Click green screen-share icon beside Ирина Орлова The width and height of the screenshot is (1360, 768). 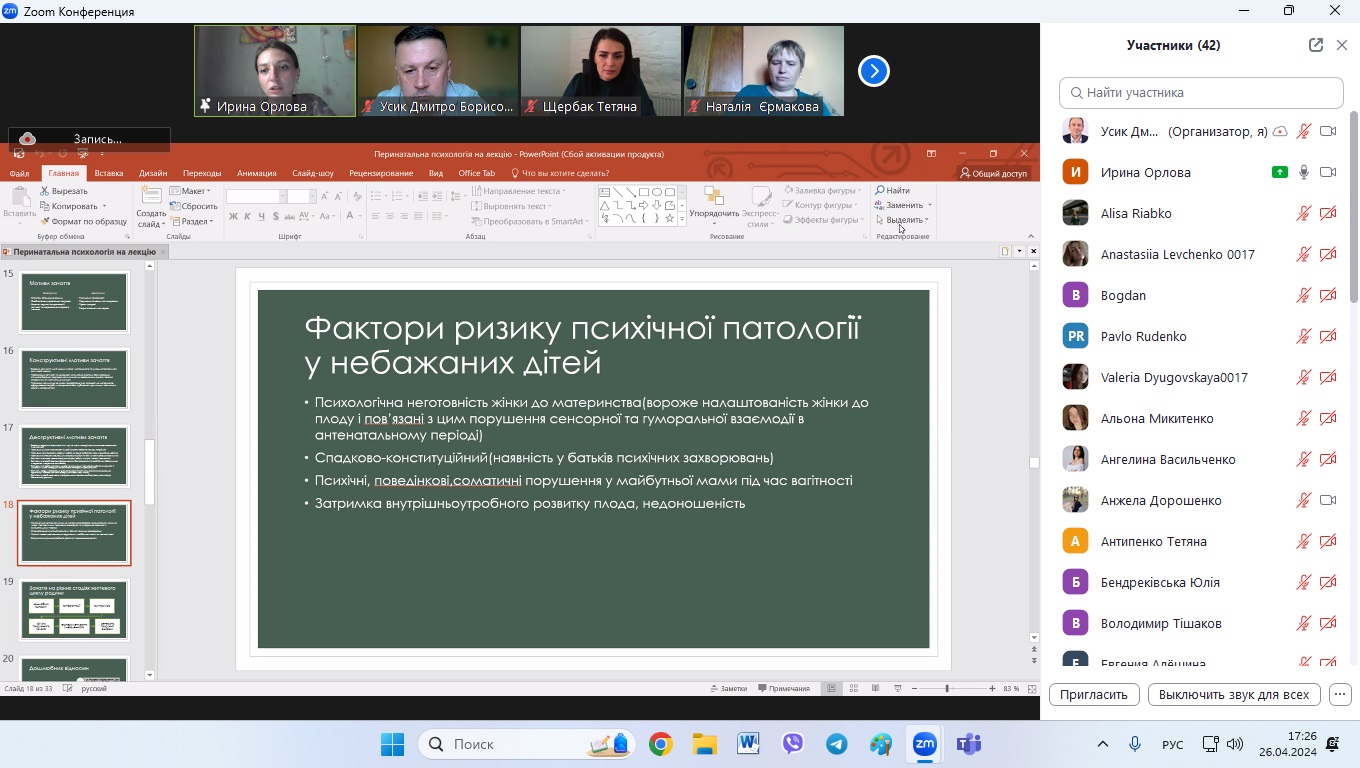(x=1280, y=172)
